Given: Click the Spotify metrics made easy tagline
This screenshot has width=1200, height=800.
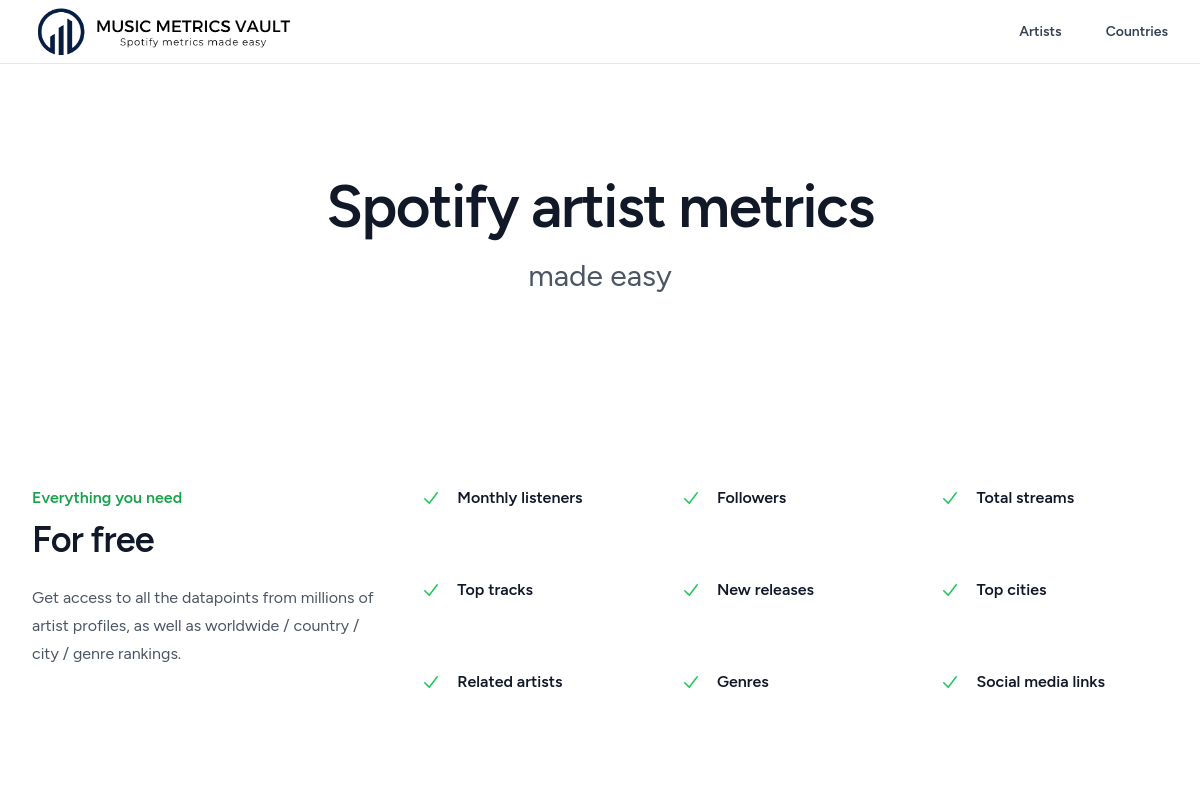Looking at the screenshot, I should (x=193, y=43).
